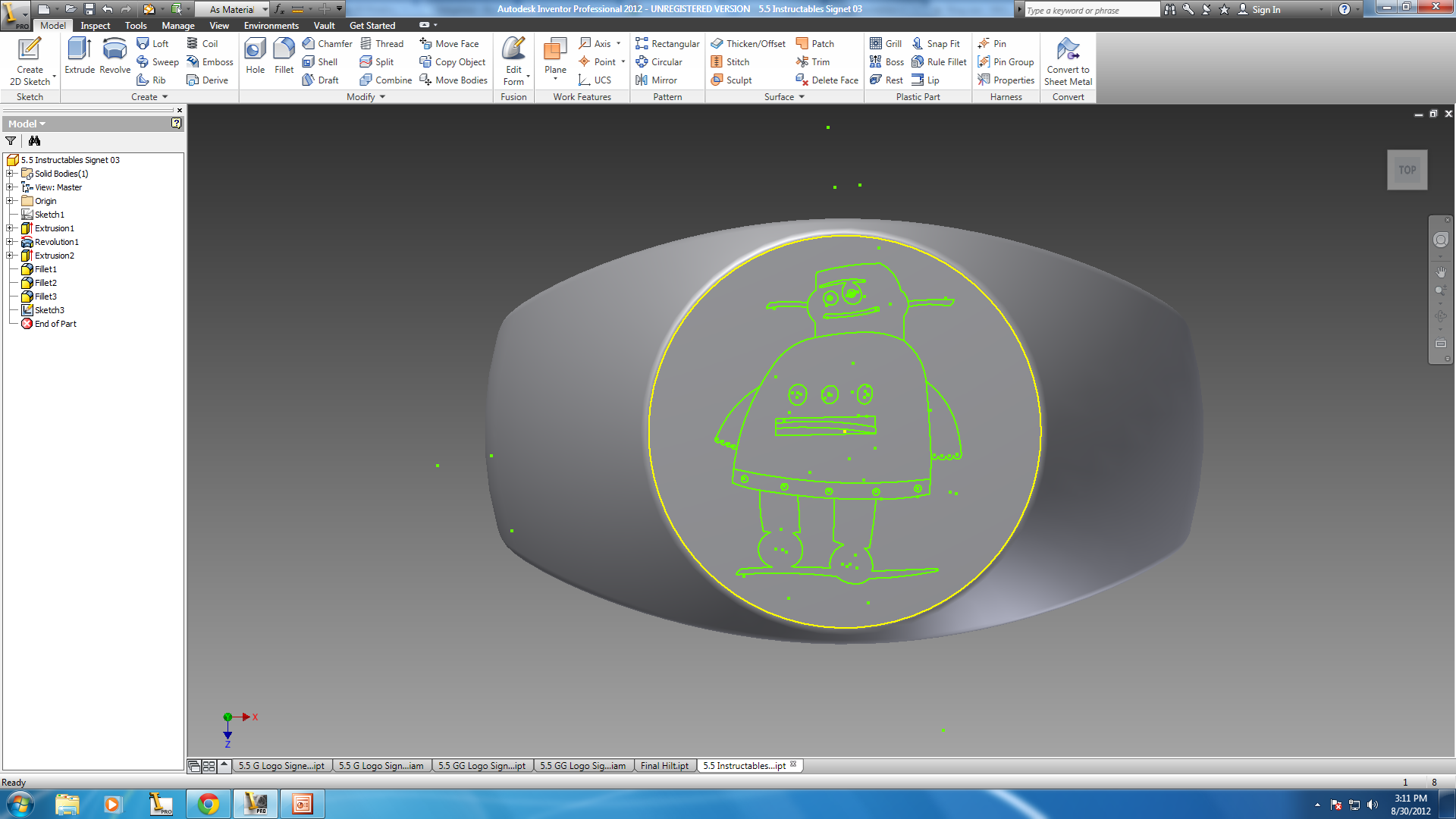1456x819 pixels.
Task: Activate the Rib tool
Action: pyautogui.click(x=151, y=80)
